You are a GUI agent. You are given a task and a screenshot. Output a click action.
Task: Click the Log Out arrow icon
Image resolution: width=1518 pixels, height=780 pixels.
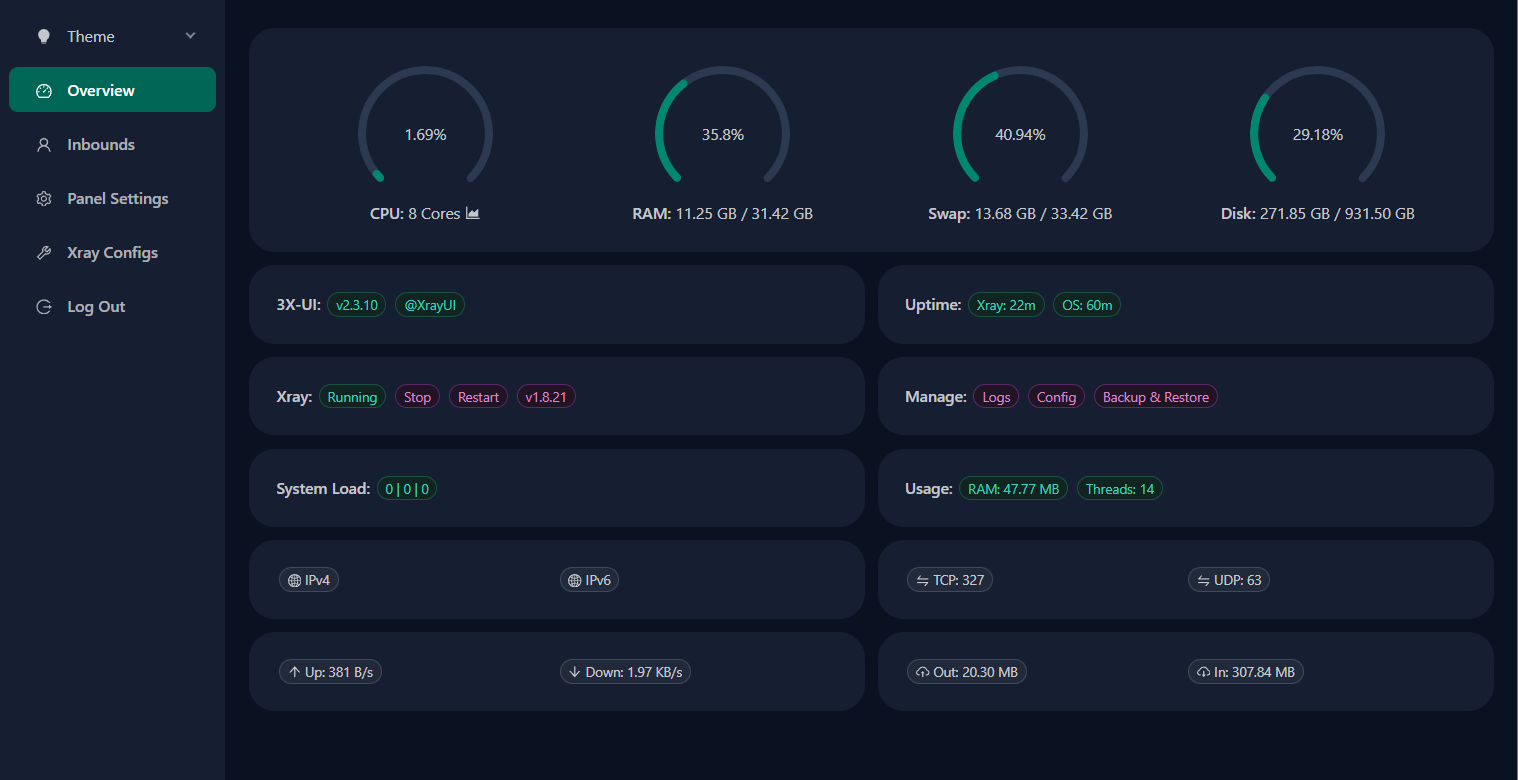[x=43, y=307]
